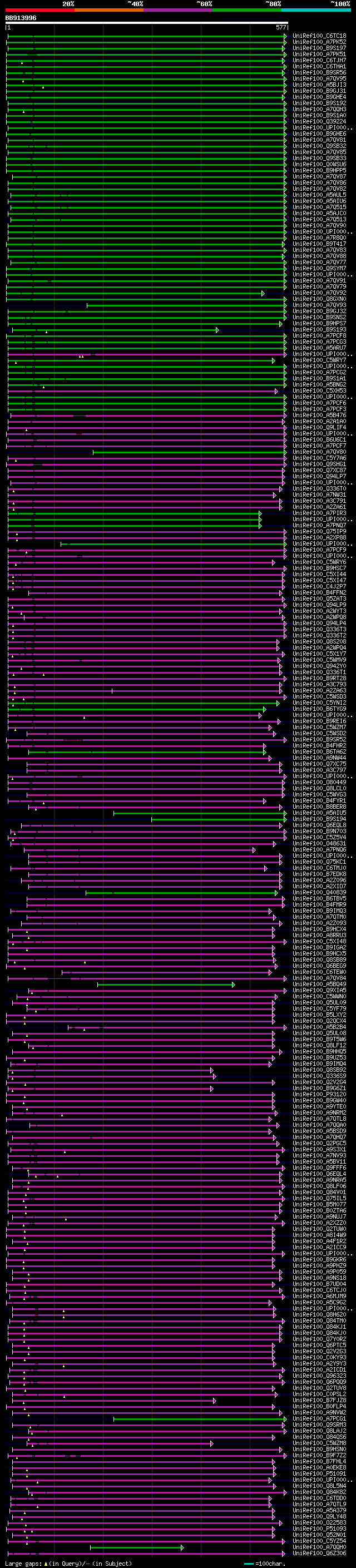Select hit label UniRef100_A7QQH3
Image resolution: width=356 pixels, height=1568 pixels.
coord(319,110)
